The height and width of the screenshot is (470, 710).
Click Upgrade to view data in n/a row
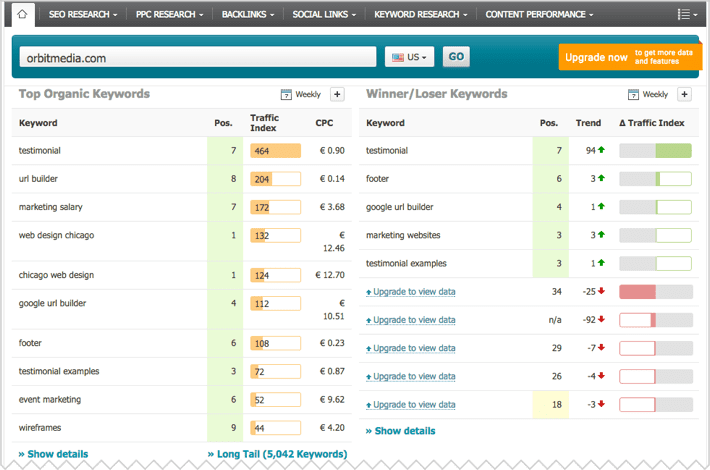[411, 320]
